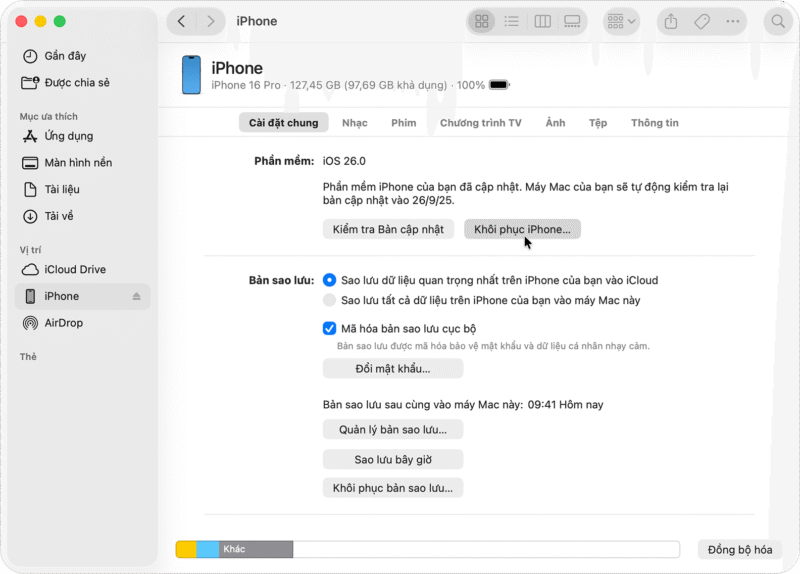Switch to the Chương trình TV tab
This screenshot has width=800, height=574.
pyautogui.click(x=481, y=123)
